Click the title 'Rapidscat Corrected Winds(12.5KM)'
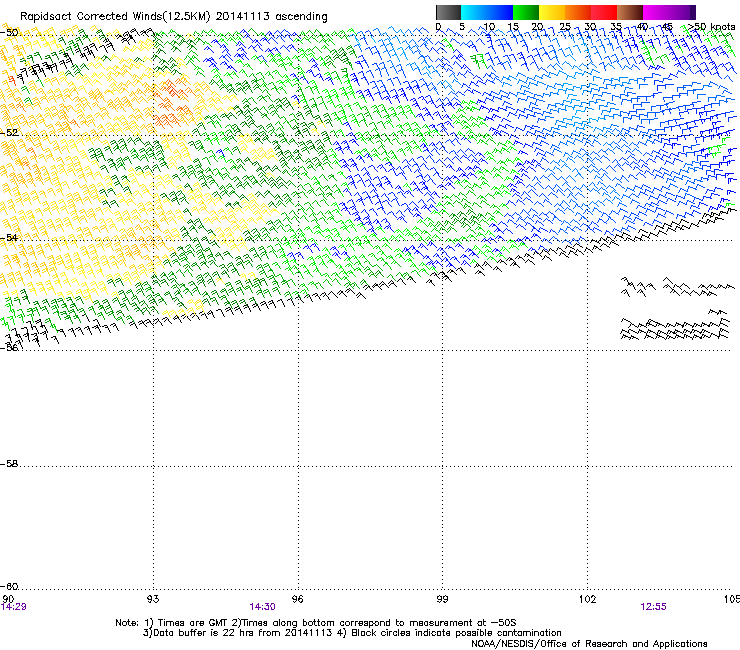Image resolution: width=740 pixels, height=650 pixels. (115, 17)
